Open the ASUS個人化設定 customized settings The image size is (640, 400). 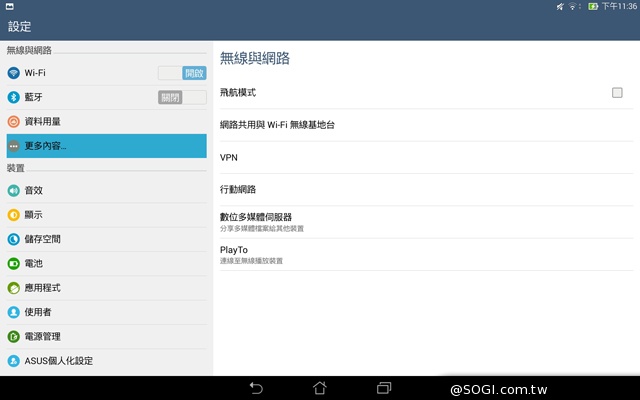(x=107, y=361)
